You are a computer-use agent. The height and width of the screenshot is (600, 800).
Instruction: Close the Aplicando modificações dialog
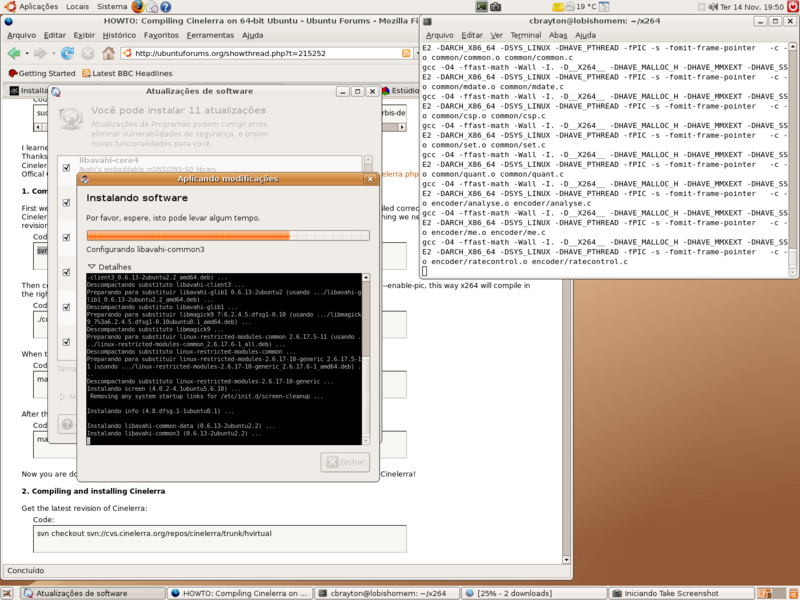pos(370,179)
